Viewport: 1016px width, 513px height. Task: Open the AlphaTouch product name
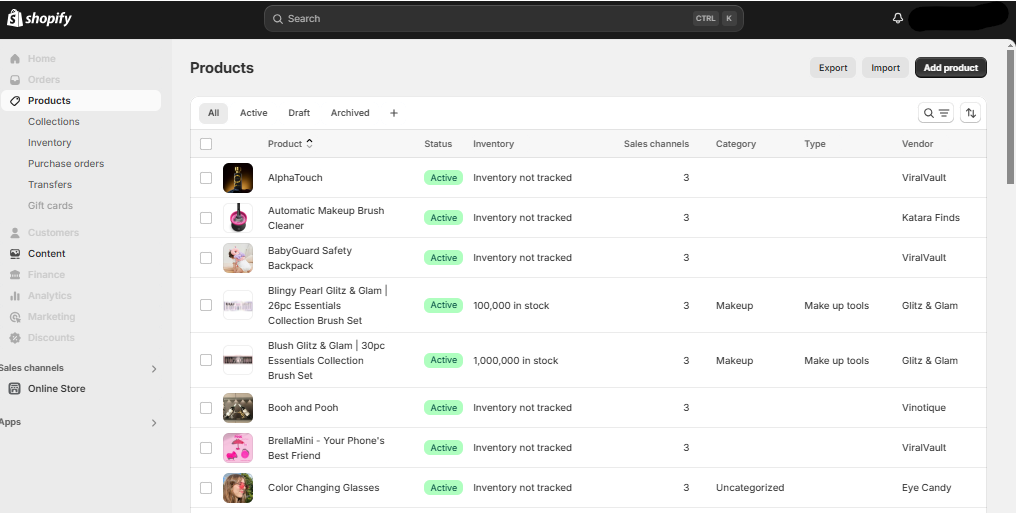pos(295,177)
